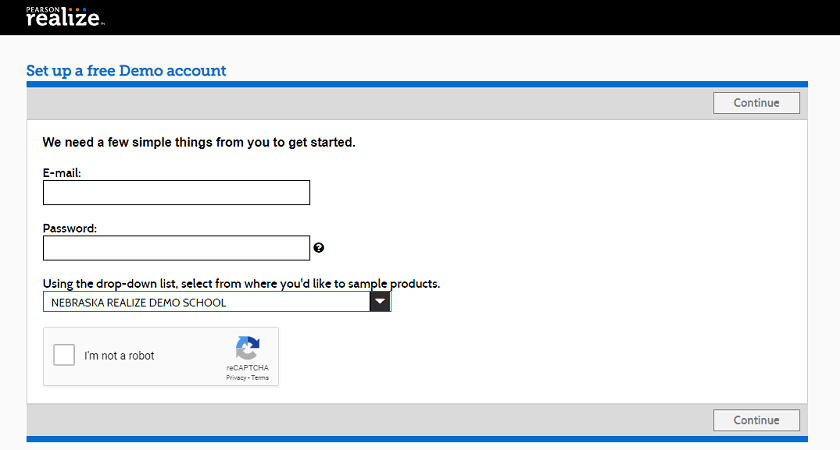Click the password help question mark icon
Image resolution: width=840 pixels, height=450 pixels.
coord(319,248)
